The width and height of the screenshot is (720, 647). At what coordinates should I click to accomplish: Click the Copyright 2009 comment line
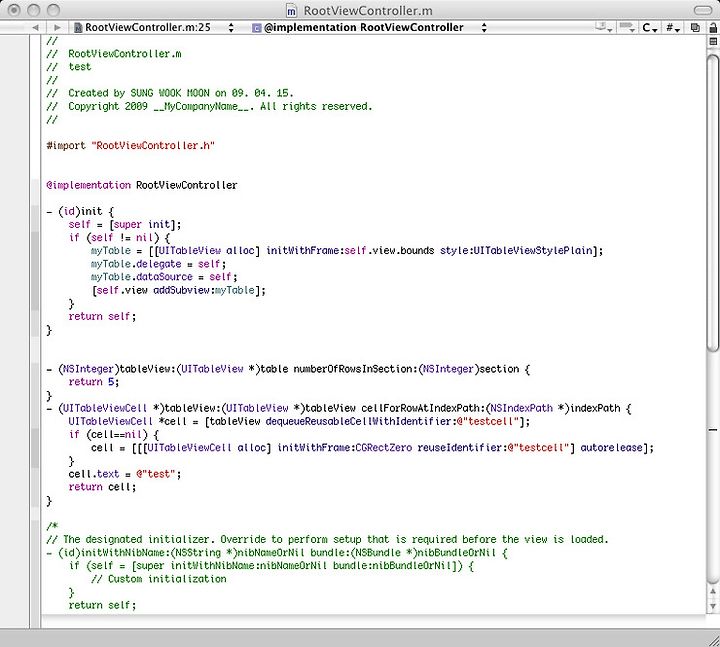click(209, 107)
